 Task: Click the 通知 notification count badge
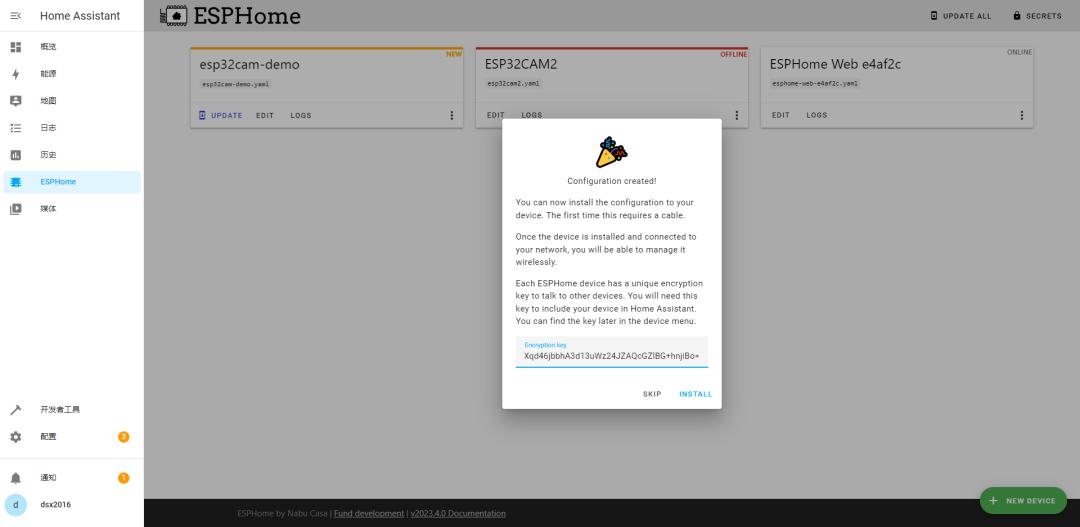click(123, 478)
